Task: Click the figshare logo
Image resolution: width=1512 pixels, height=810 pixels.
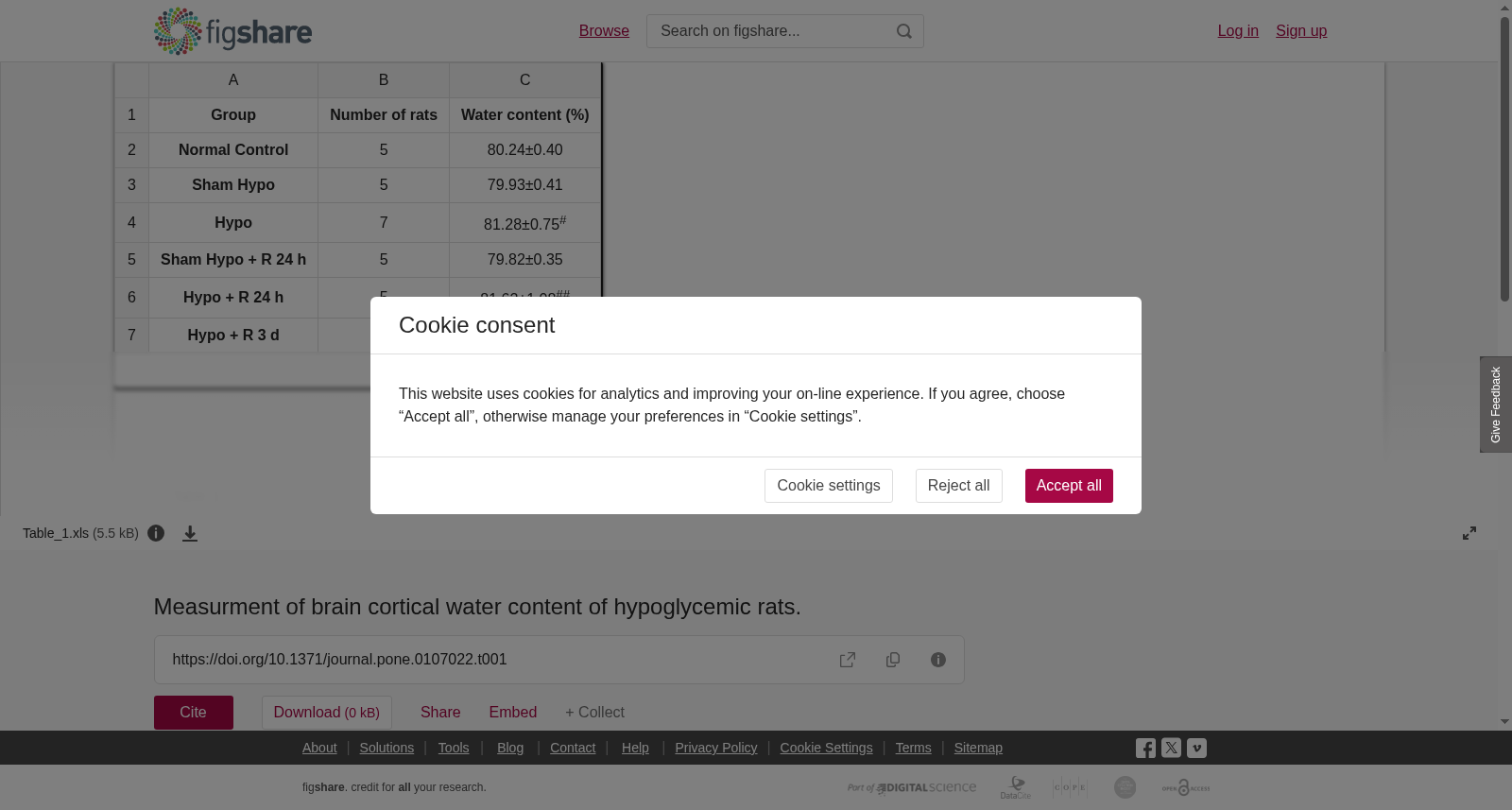Action: pyautogui.click(x=232, y=31)
